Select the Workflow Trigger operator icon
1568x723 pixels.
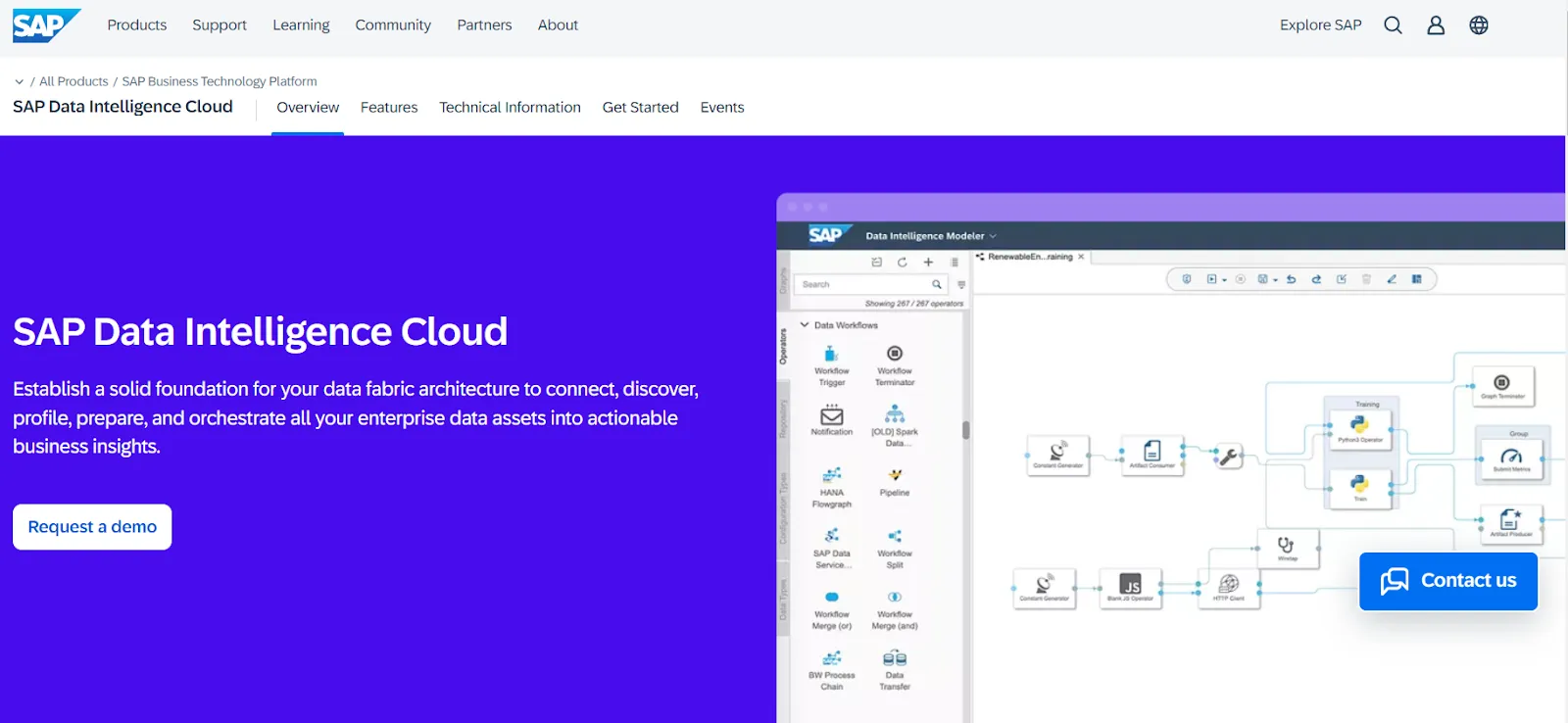(831, 354)
